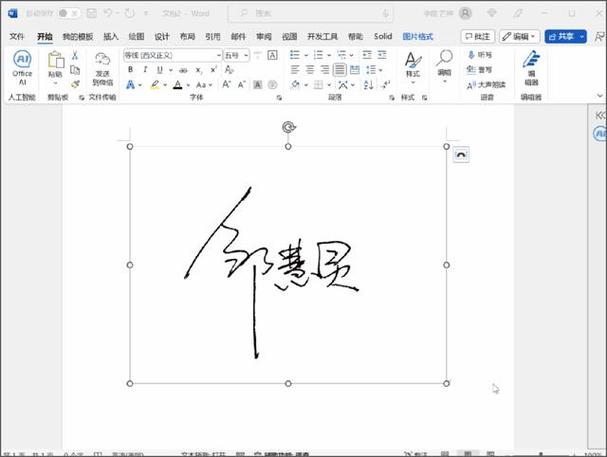607x457 pixels.
Task: Open Font dialog launcher
Action: [x=279, y=98]
